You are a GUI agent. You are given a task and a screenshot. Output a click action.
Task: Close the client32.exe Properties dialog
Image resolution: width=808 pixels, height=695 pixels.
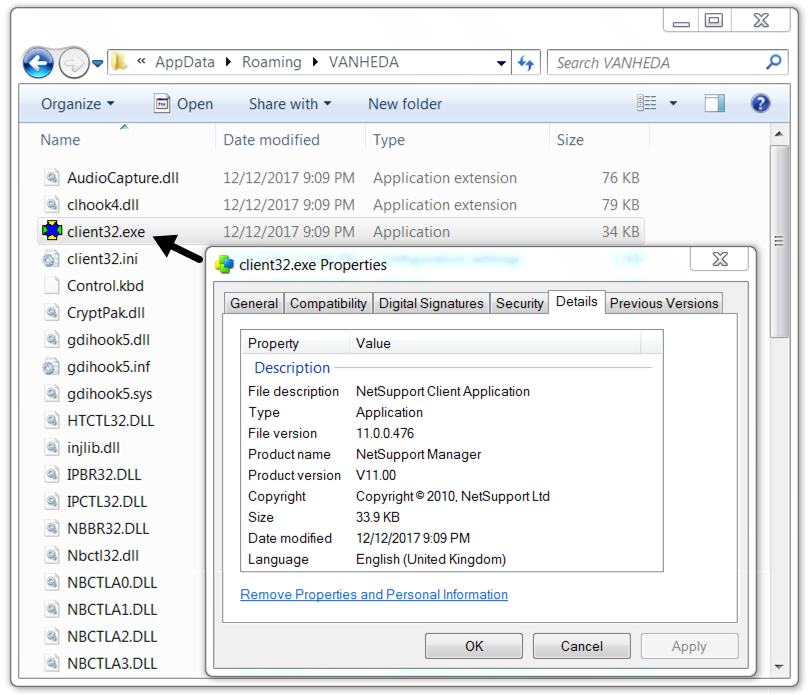click(x=719, y=259)
